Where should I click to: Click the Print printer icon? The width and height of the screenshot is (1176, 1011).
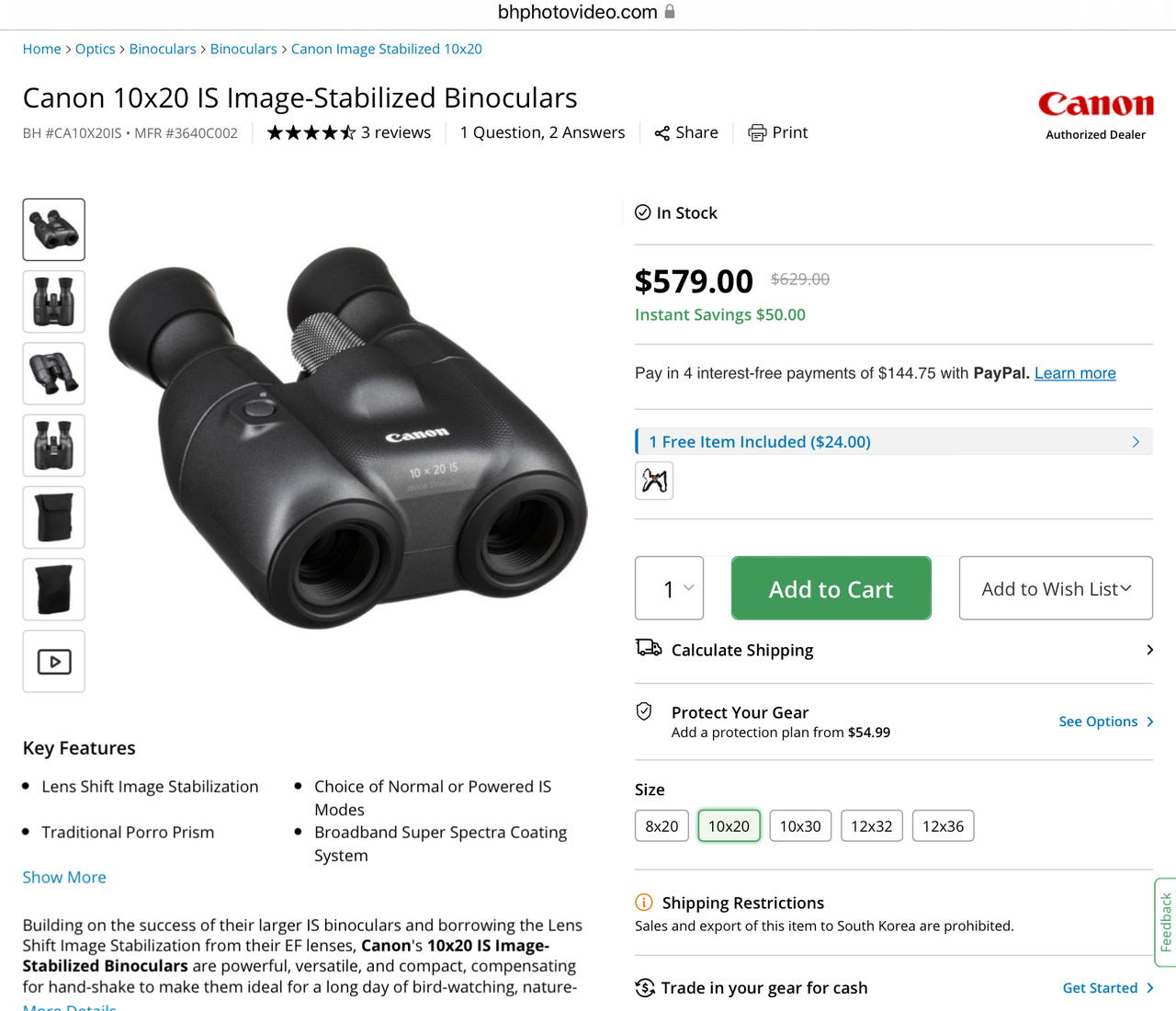pos(757,133)
